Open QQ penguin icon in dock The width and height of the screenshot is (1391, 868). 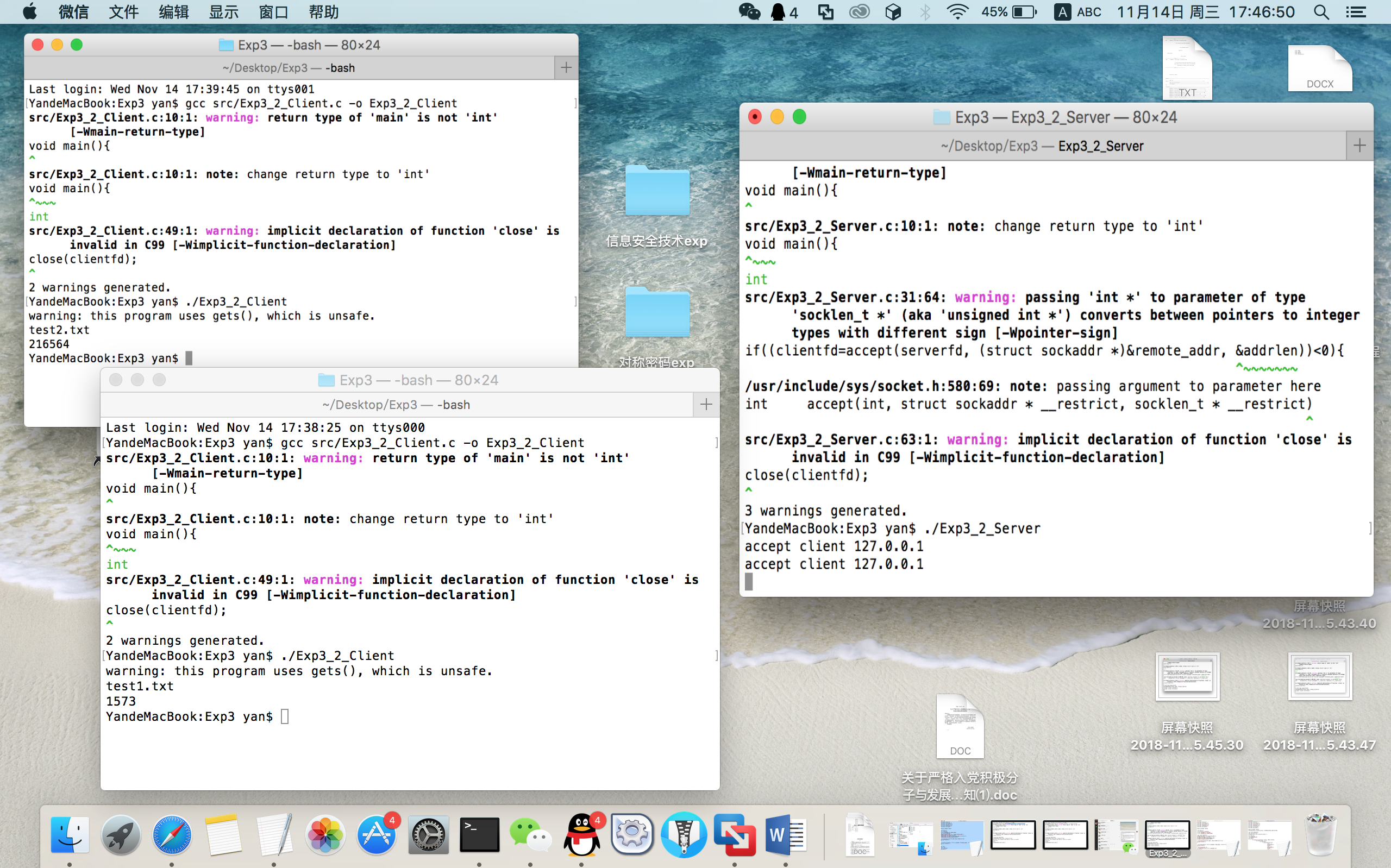coord(581,834)
